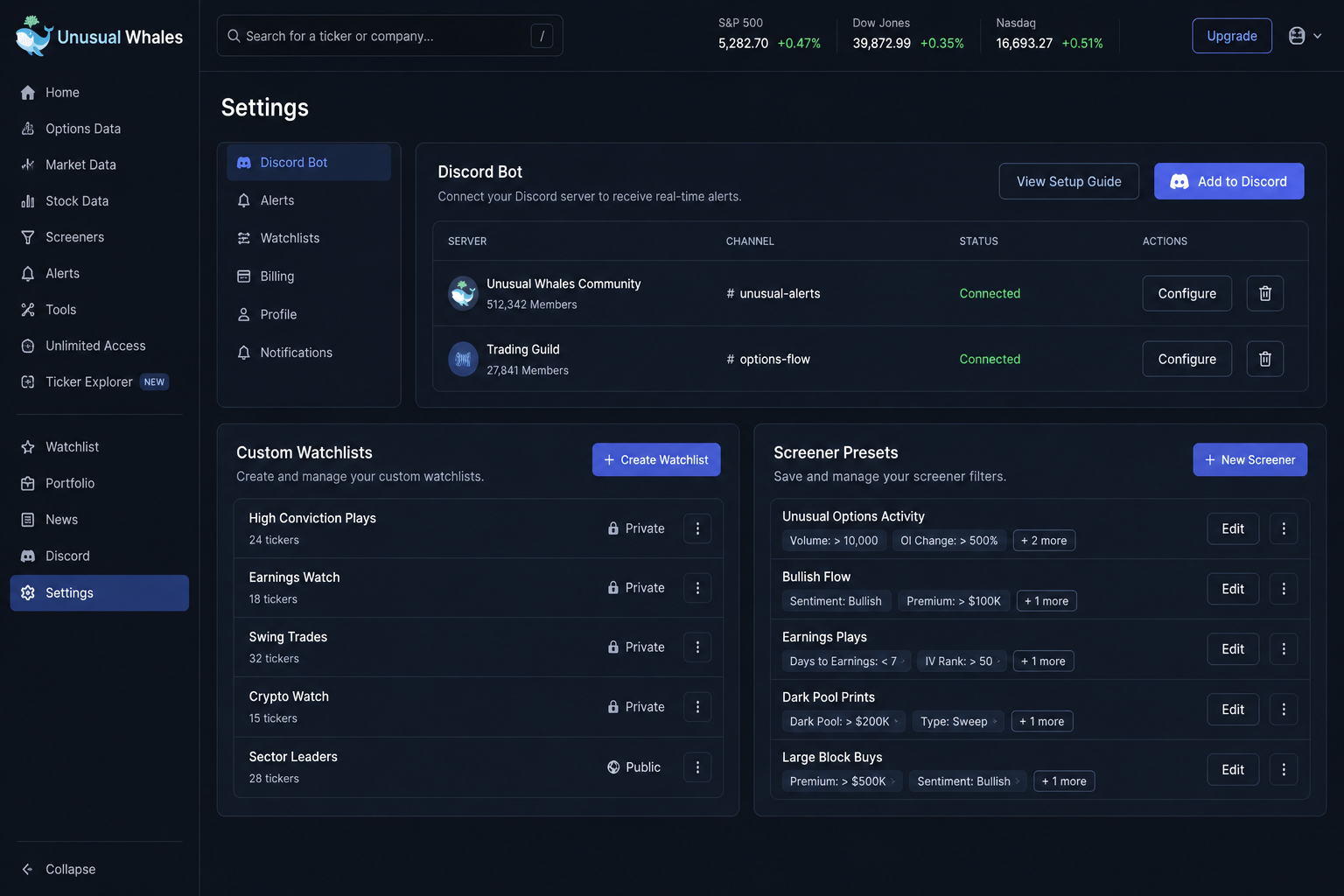Image resolution: width=1344 pixels, height=896 pixels.
Task: Edit the Bullish Flow preset
Action: [1233, 589]
